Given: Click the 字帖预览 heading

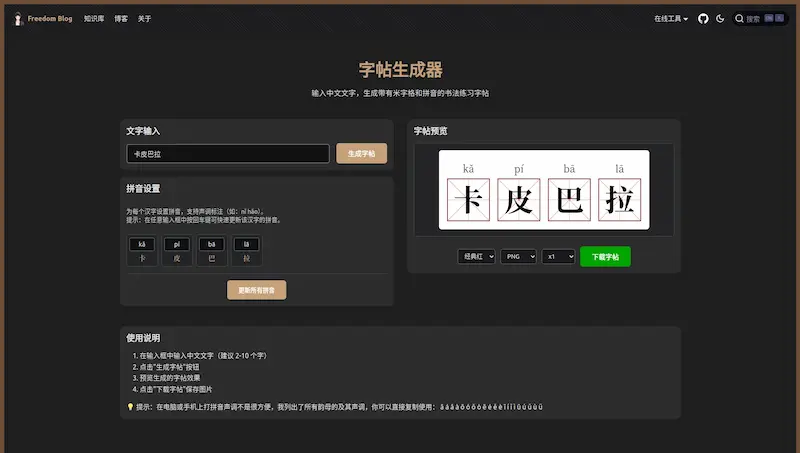Looking at the screenshot, I should 431,131.
